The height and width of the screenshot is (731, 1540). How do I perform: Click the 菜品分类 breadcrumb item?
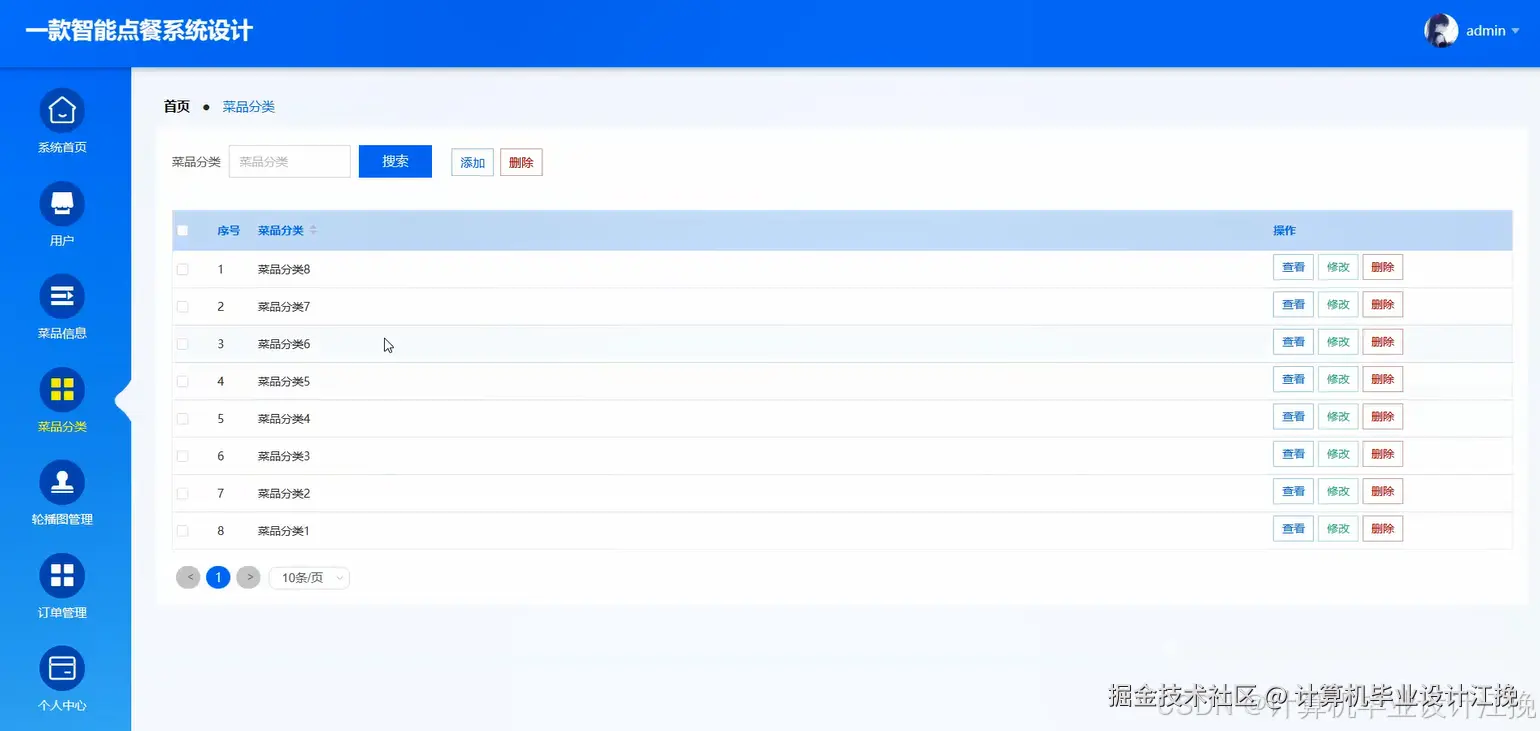[248, 106]
